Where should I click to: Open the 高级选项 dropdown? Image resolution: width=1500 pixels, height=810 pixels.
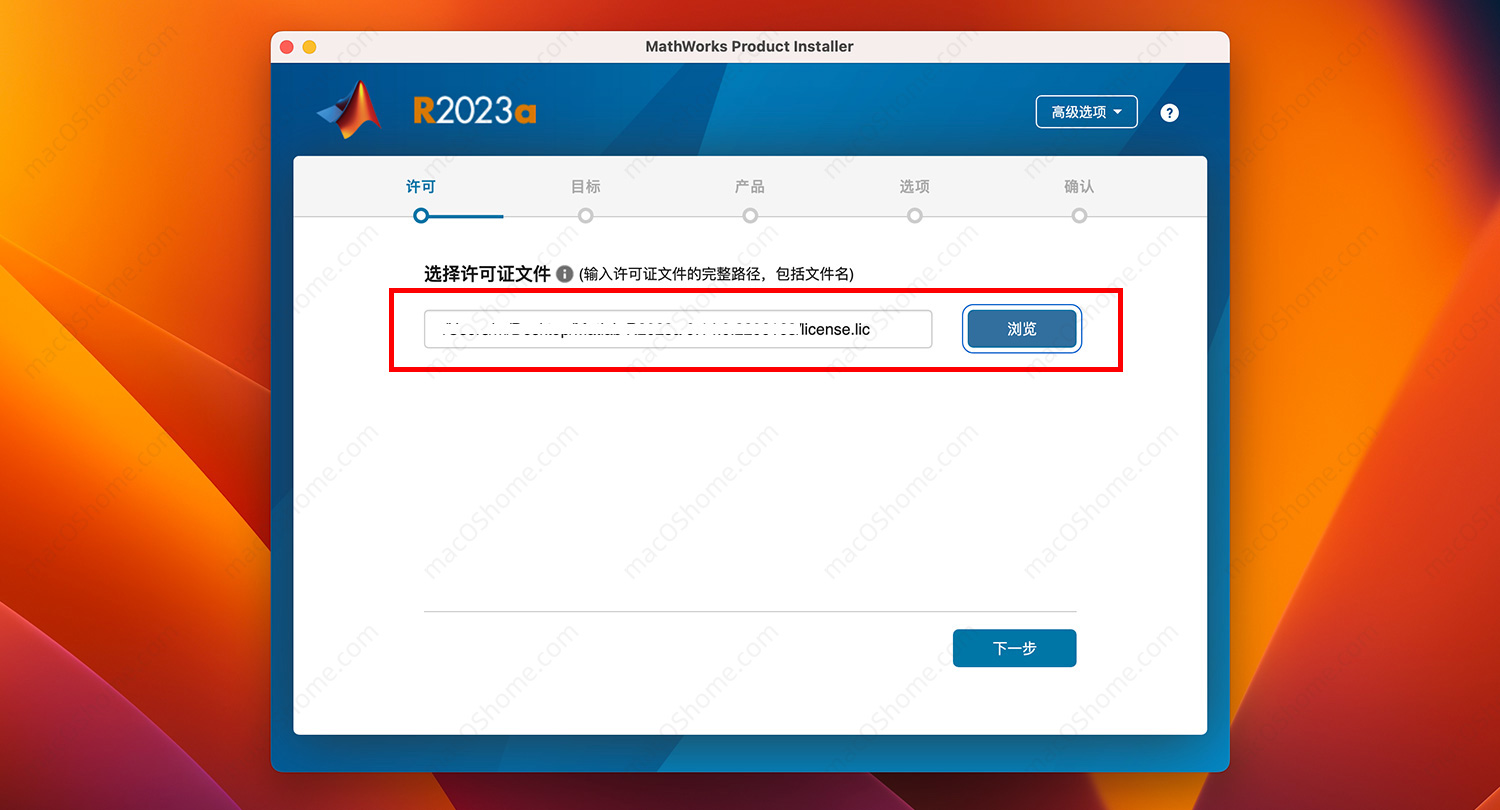[x=1086, y=112]
